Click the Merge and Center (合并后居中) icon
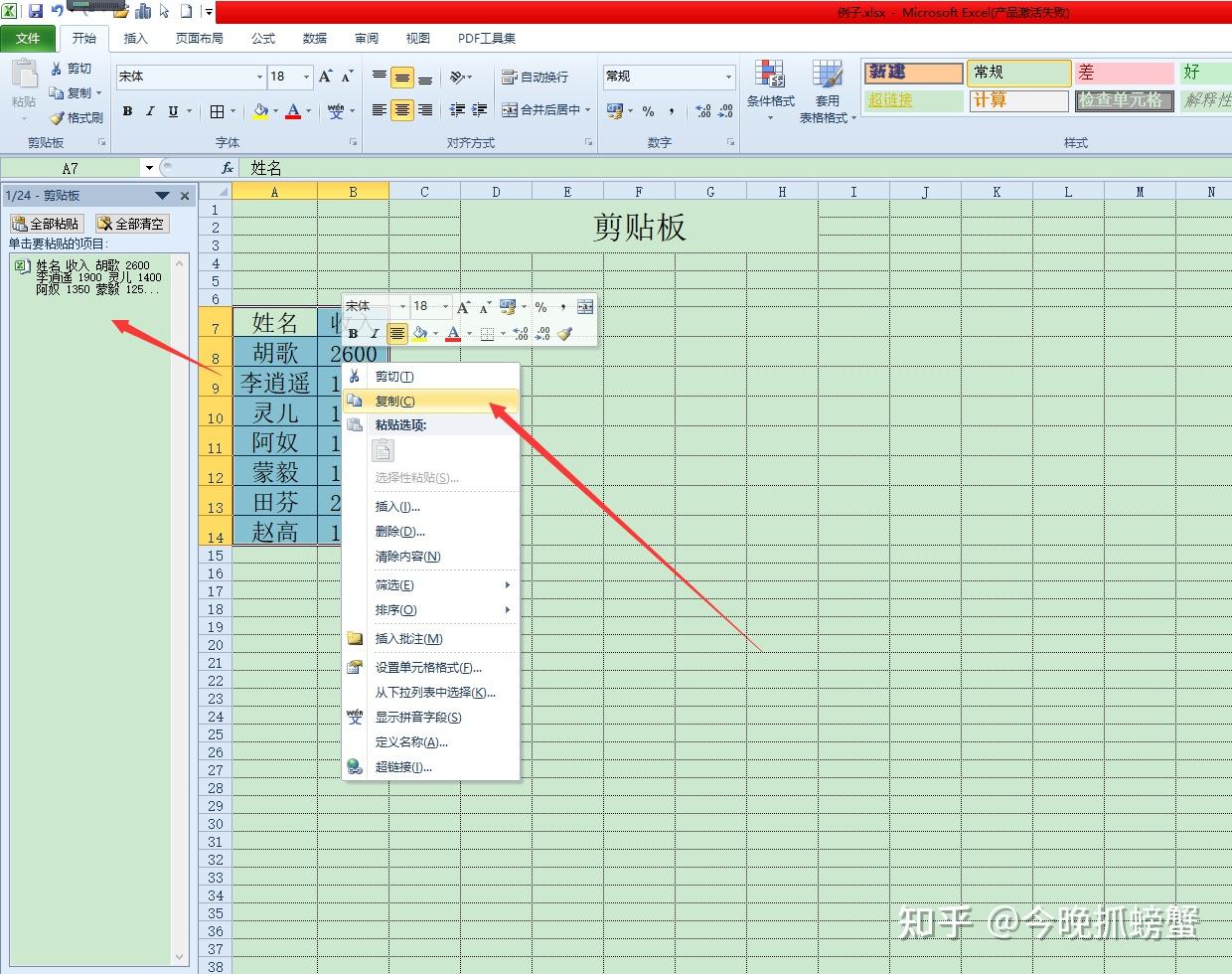1232x974 pixels. pos(510,110)
